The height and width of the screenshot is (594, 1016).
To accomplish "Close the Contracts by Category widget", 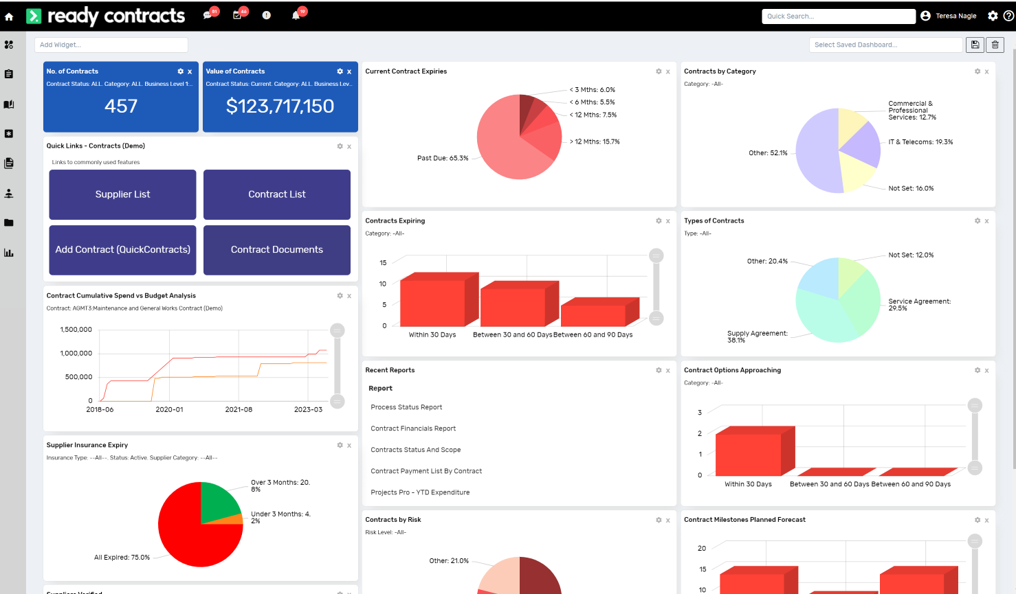I will 987,72.
